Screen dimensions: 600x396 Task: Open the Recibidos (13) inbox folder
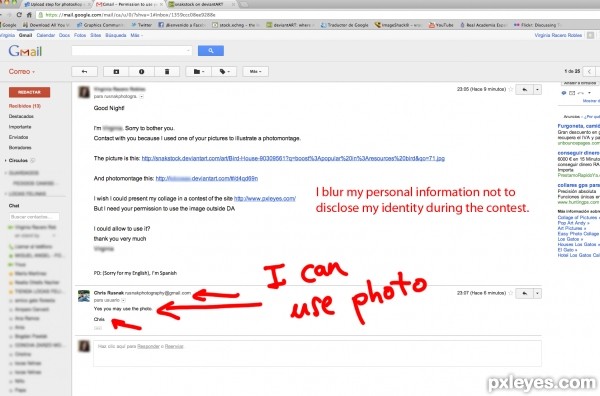(24, 106)
